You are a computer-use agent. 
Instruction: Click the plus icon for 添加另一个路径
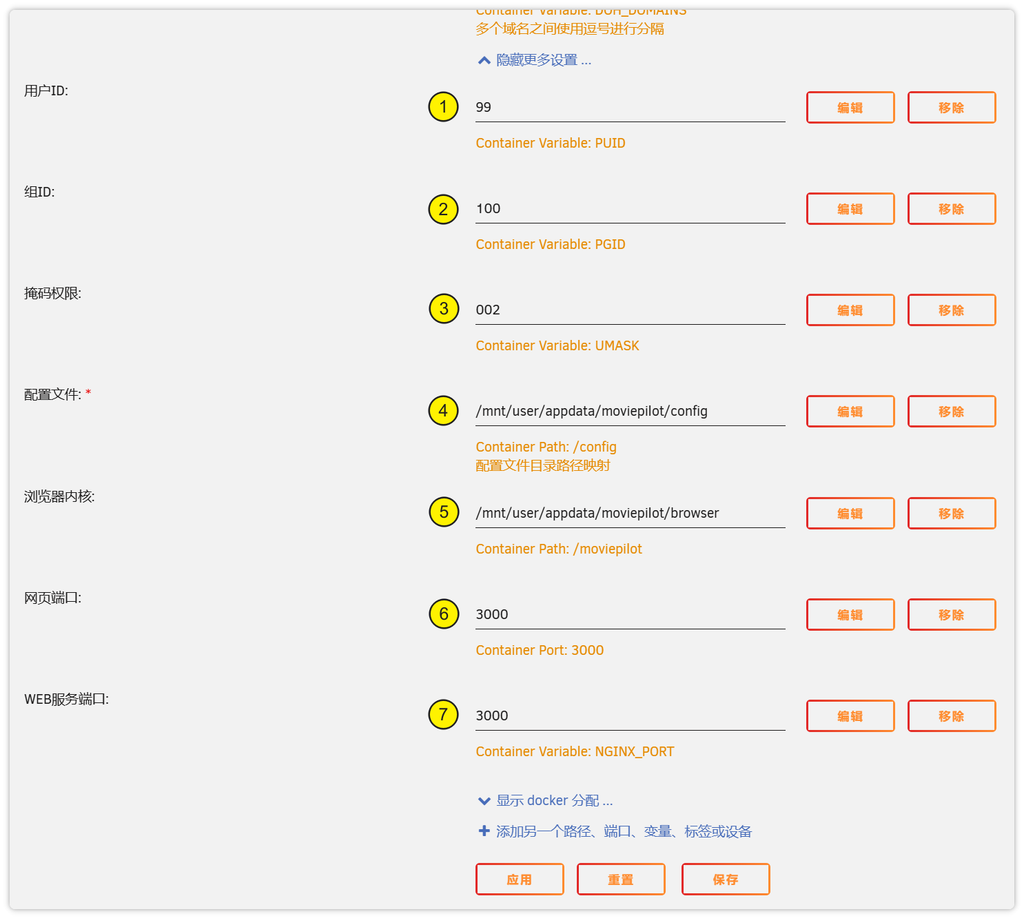pos(484,831)
